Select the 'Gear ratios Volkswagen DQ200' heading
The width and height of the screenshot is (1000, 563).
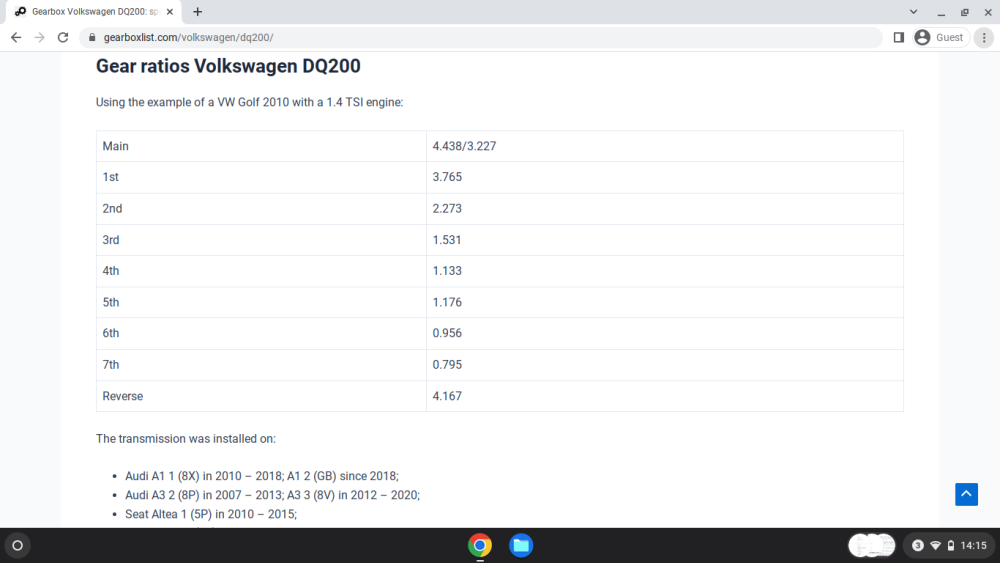(x=228, y=66)
